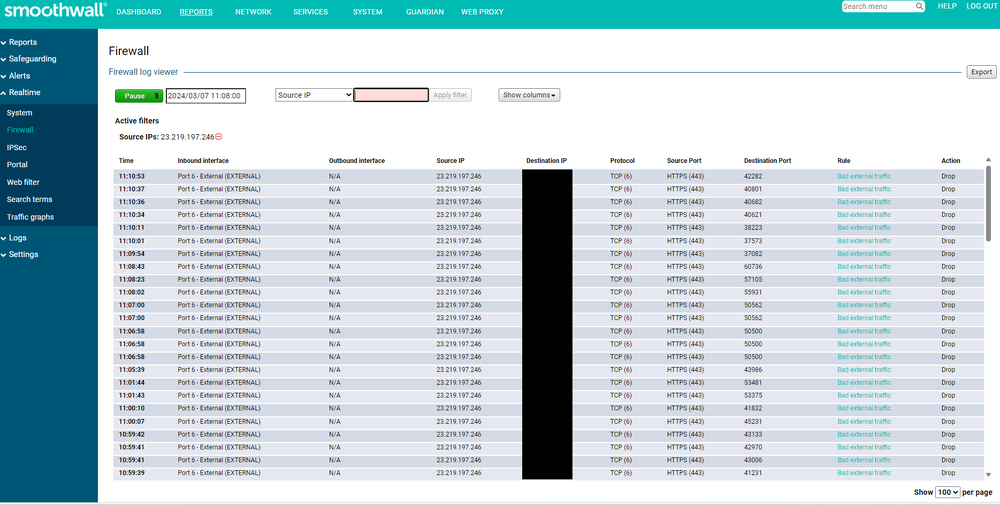Image resolution: width=1000 pixels, height=505 pixels.
Task: Click the pink filter value input field
Action: (391, 95)
